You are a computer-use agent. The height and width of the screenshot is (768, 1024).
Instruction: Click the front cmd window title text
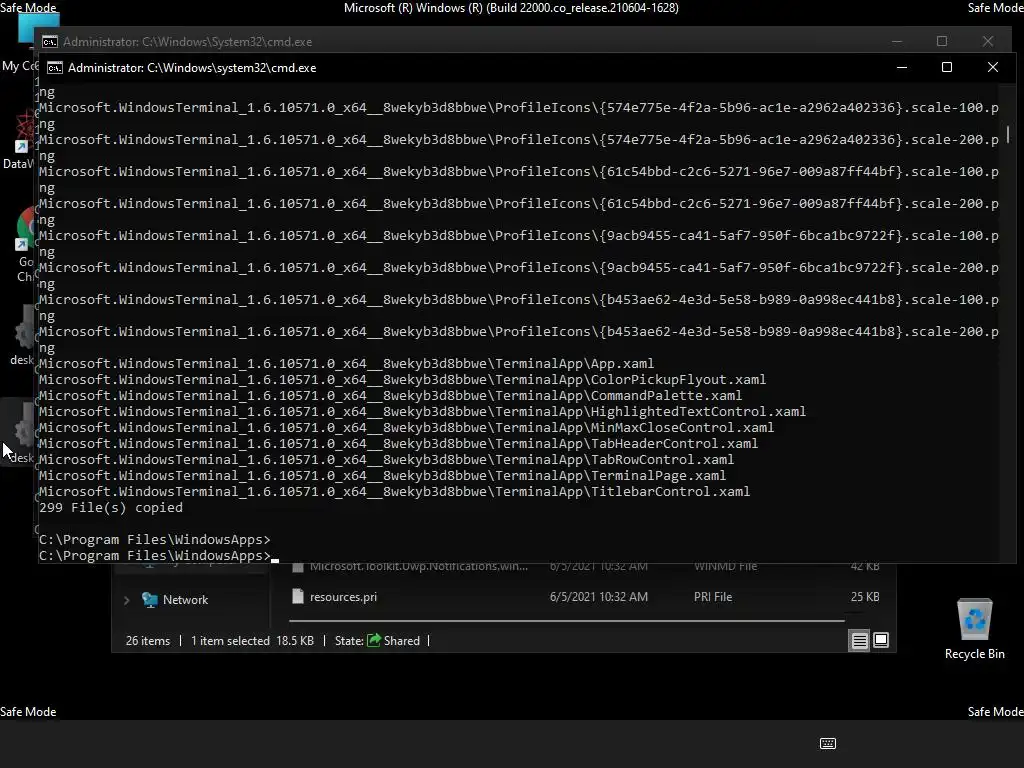click(x=192, y=68)
